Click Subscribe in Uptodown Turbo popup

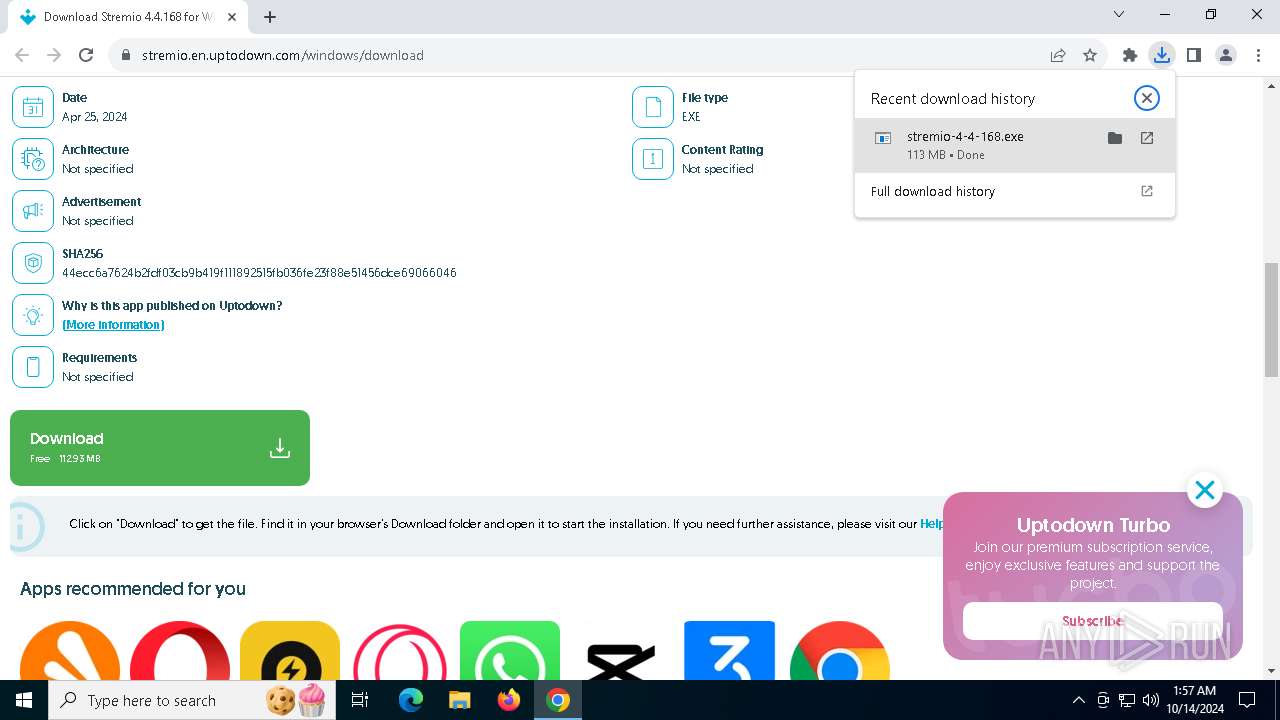click(1092, 621)
